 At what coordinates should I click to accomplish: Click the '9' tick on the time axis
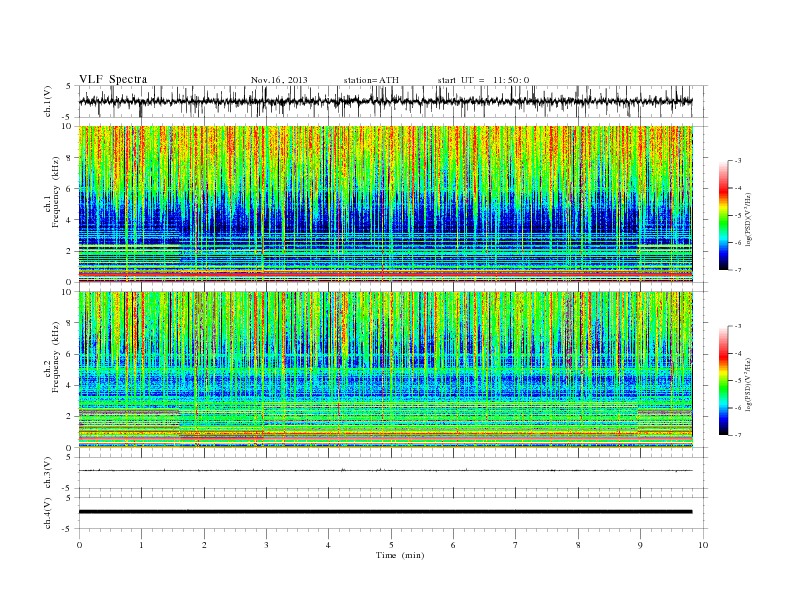pyautogui.click(x=640, y=545)
